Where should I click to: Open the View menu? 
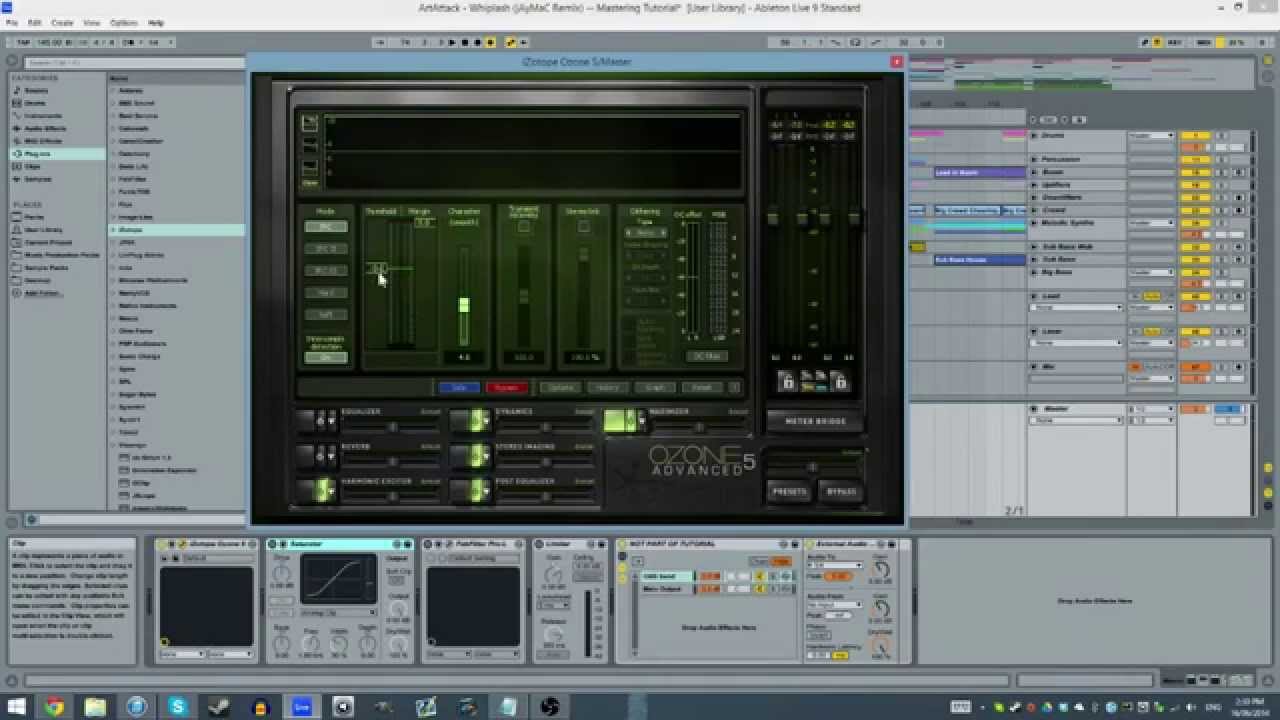coord(92,22)
